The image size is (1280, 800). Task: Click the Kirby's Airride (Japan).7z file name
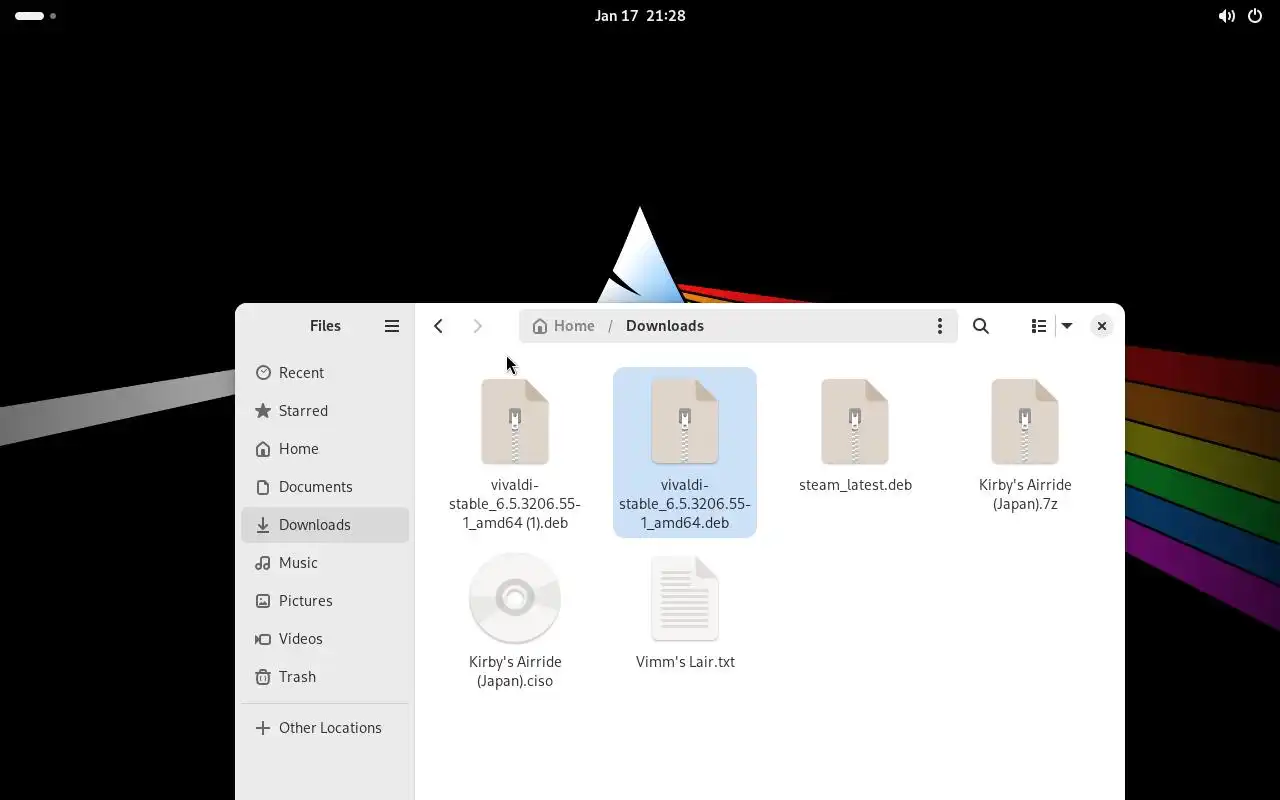pos(1025,494)
